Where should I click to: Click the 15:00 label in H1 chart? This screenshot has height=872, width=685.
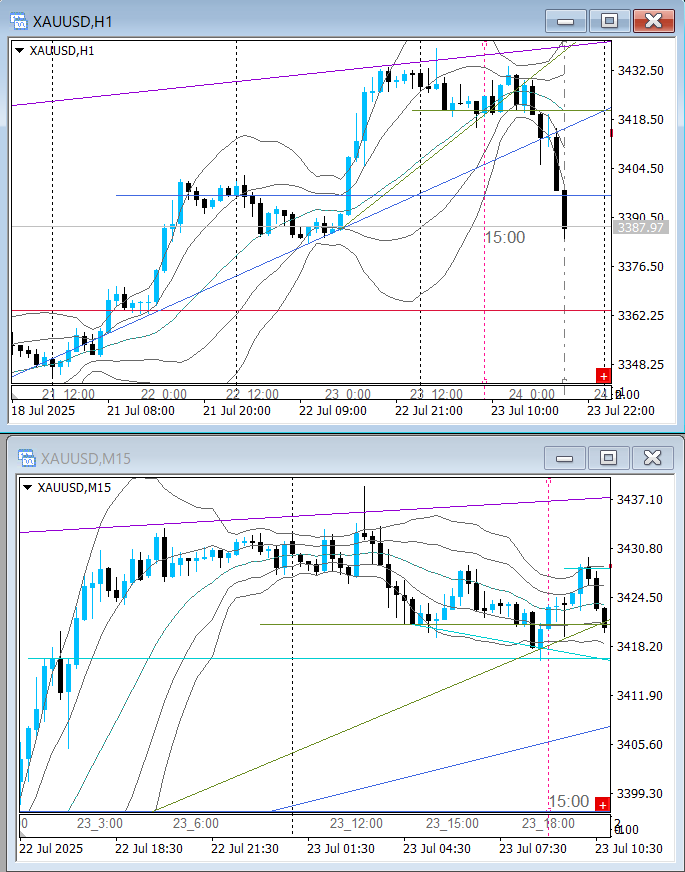(504, 237)
